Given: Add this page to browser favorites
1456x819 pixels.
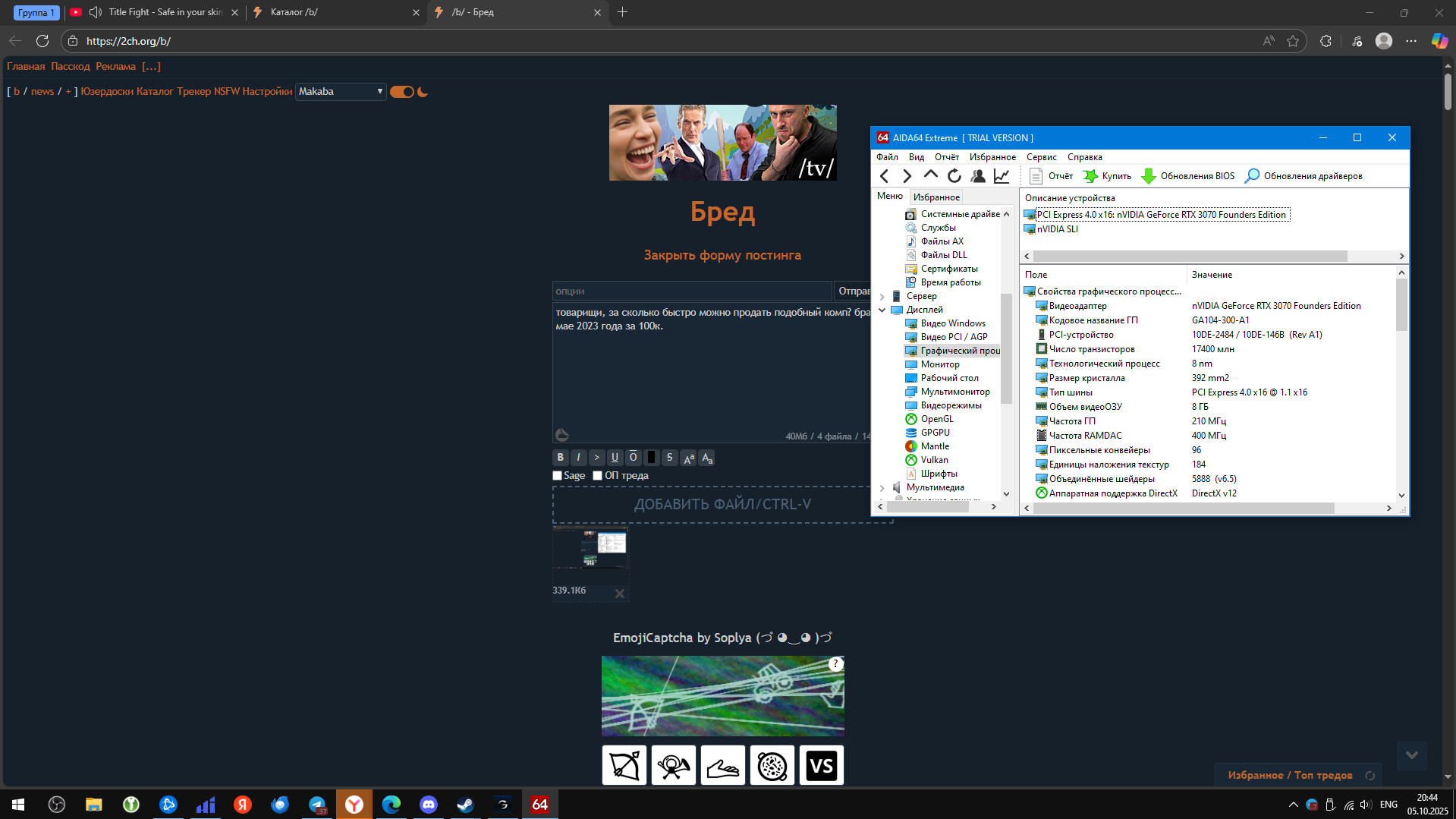Looking at the screenshot, I should [1293, 41].
